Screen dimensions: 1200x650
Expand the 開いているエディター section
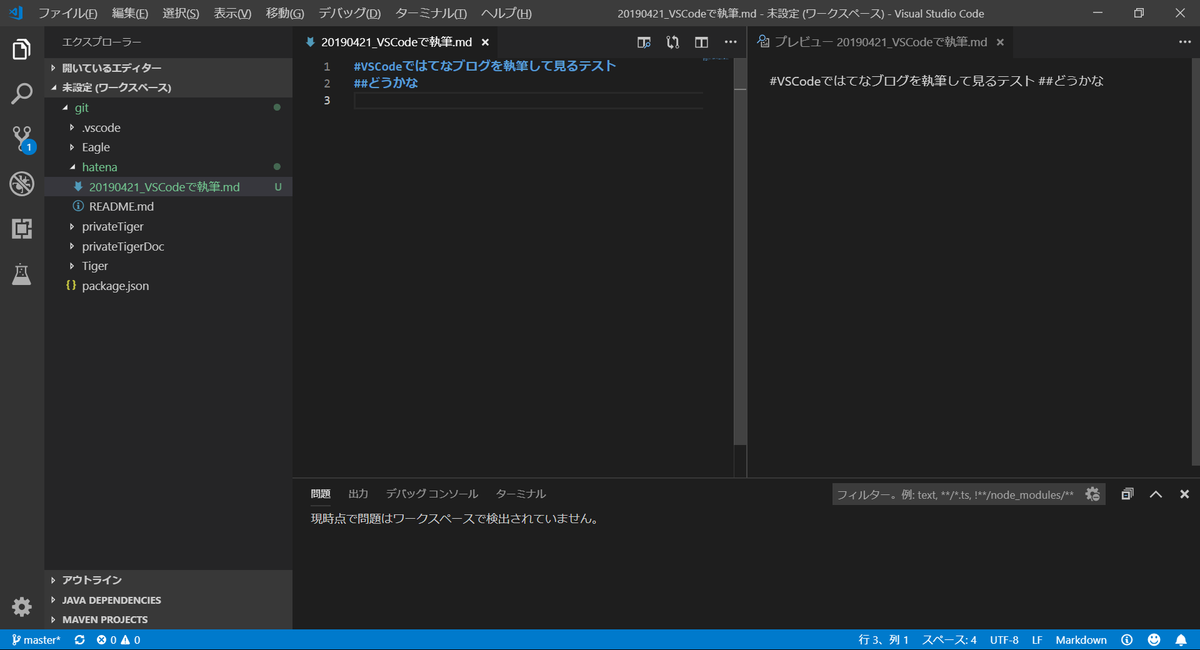[x=168, y=68]
